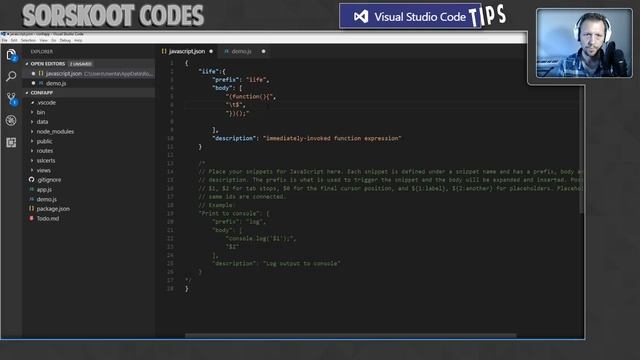640x360 pixels.
Task: Click line number 1 in gutter
Action: 171,63
